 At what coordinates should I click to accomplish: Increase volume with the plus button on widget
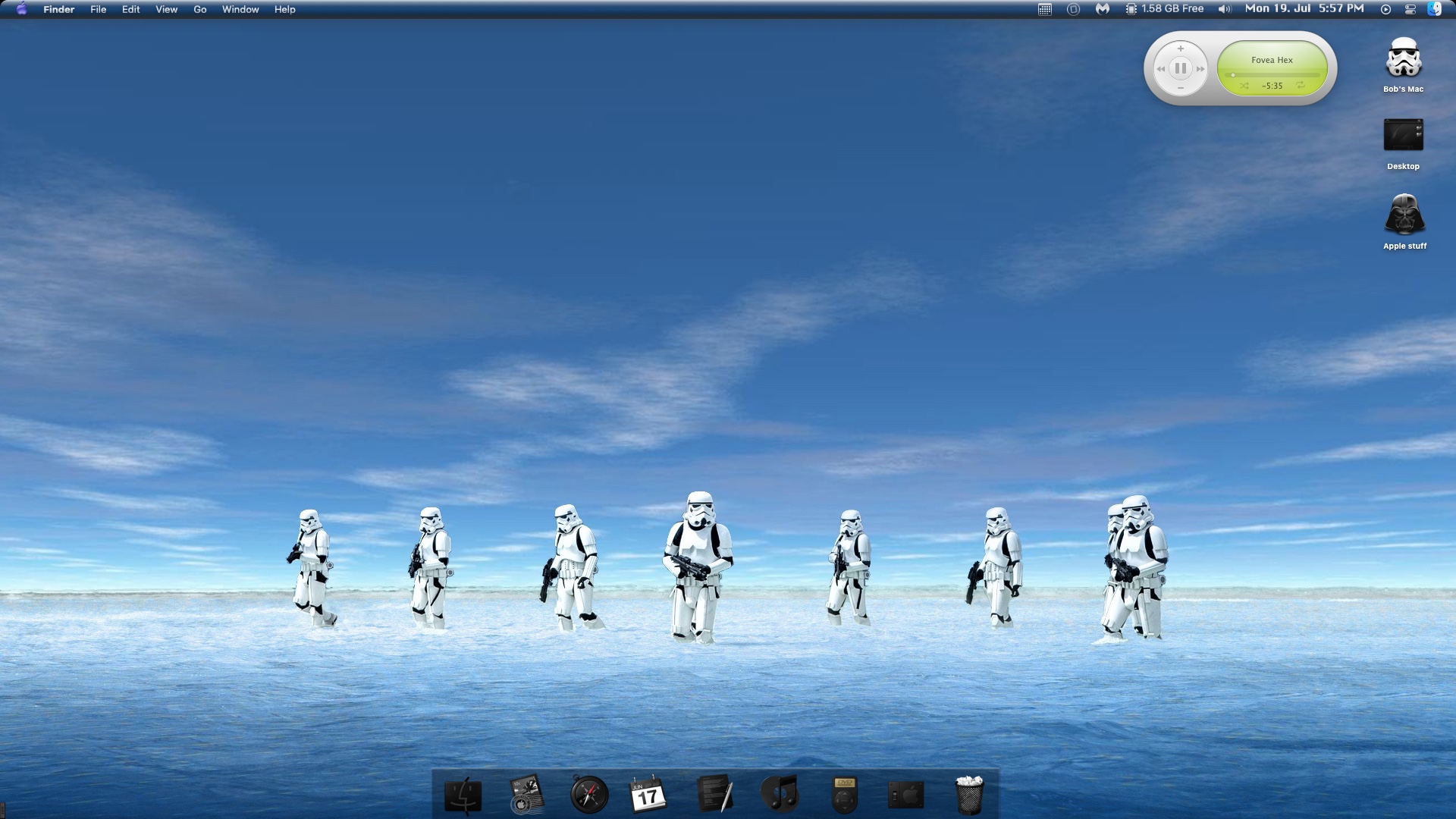(1180, 49)
